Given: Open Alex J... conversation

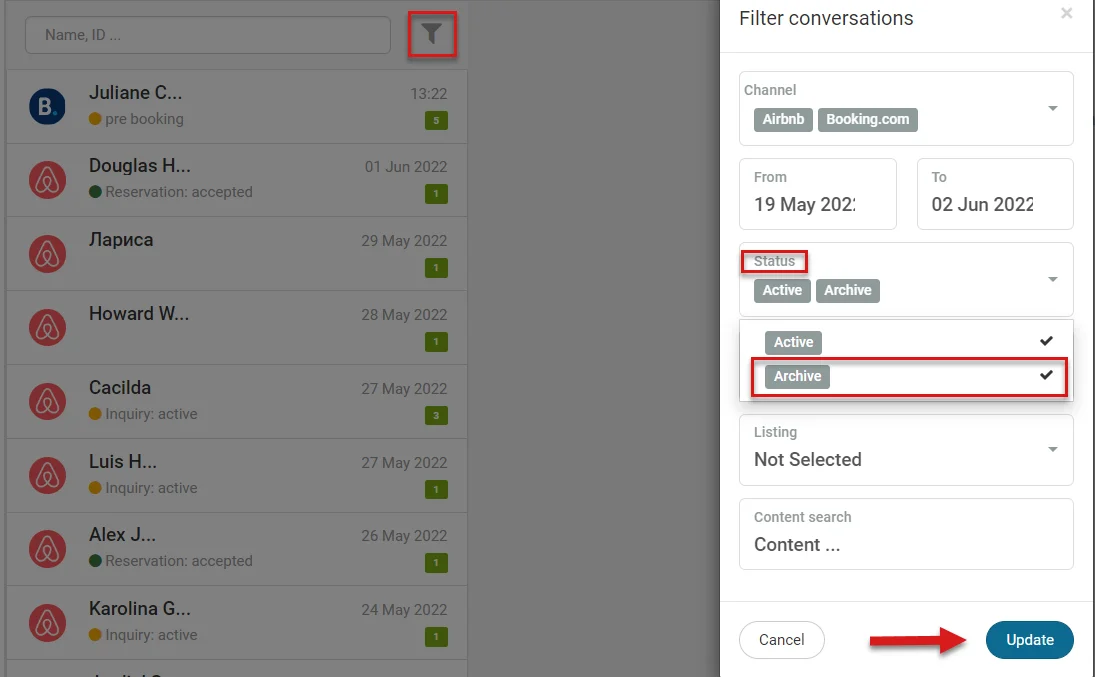Looking at the screenshot, I should [x=237, y=548].
